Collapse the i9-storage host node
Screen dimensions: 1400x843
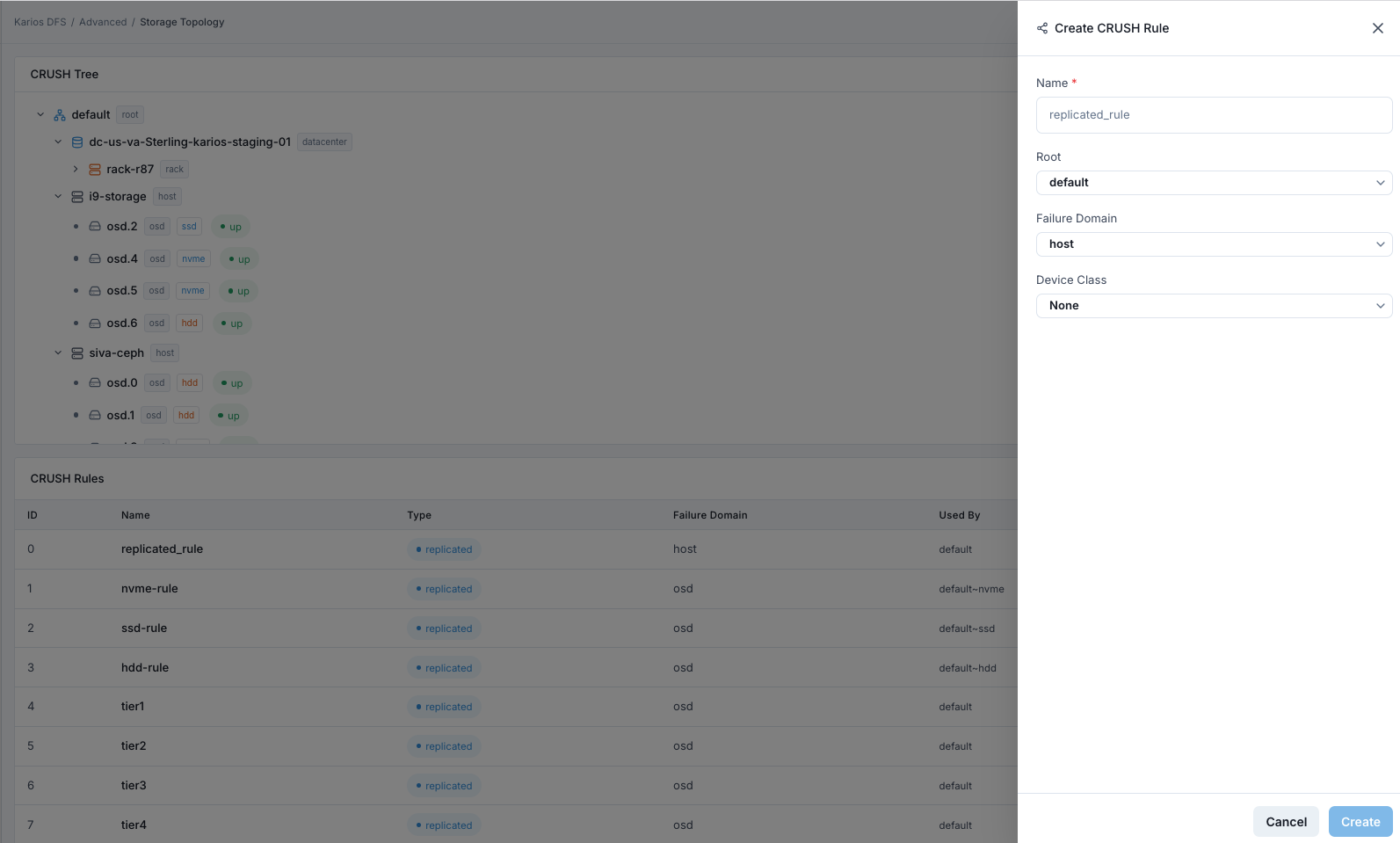pyautogui.click(x=58, y=197)
